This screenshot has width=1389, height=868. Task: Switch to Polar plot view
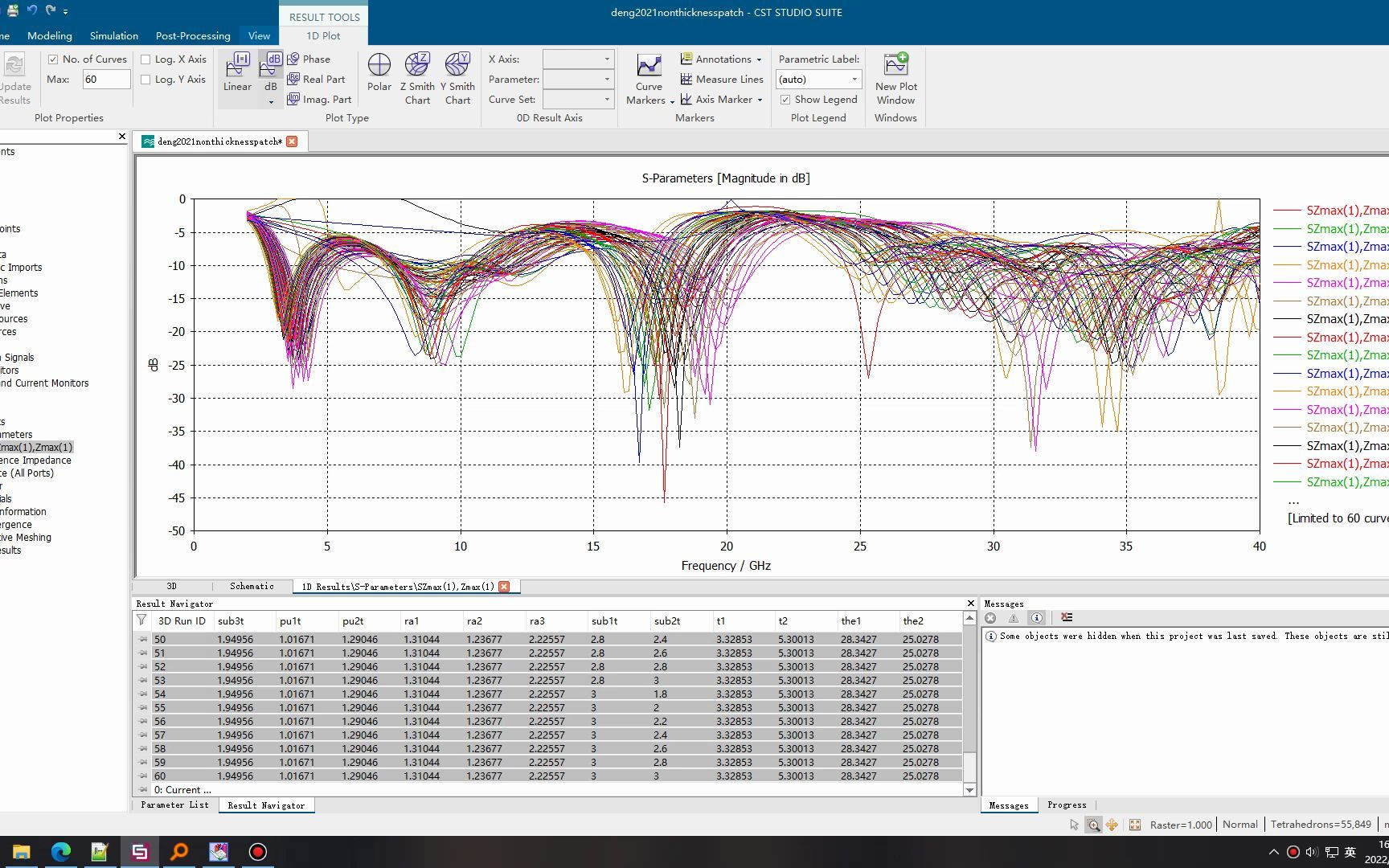[379, 72]
